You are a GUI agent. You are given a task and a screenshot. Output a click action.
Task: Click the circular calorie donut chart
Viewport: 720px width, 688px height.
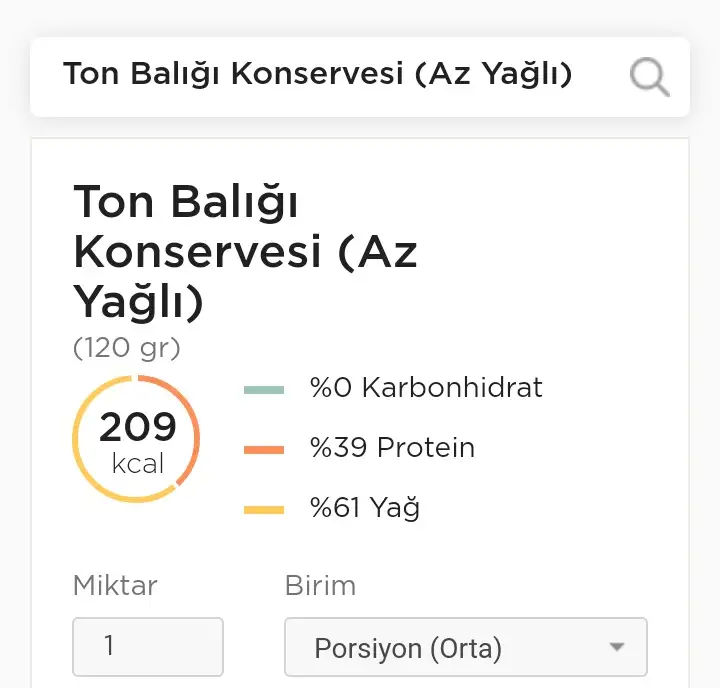click(x=137, y=439)
